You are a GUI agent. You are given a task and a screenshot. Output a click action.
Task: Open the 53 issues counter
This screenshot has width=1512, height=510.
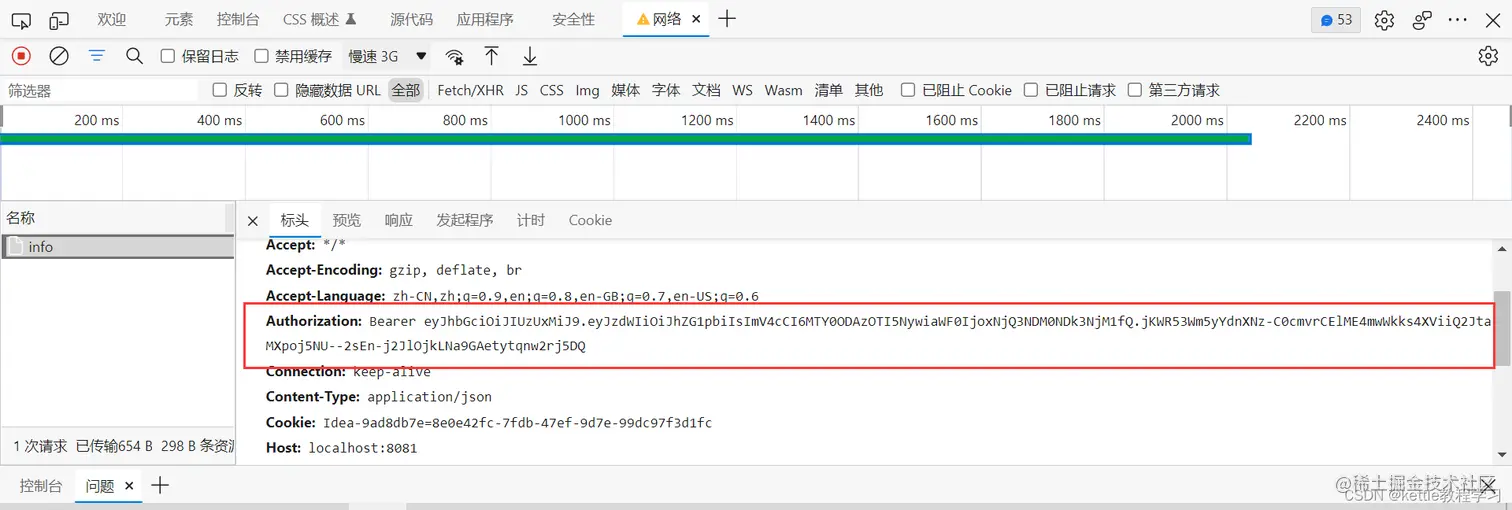point(1336,19)
